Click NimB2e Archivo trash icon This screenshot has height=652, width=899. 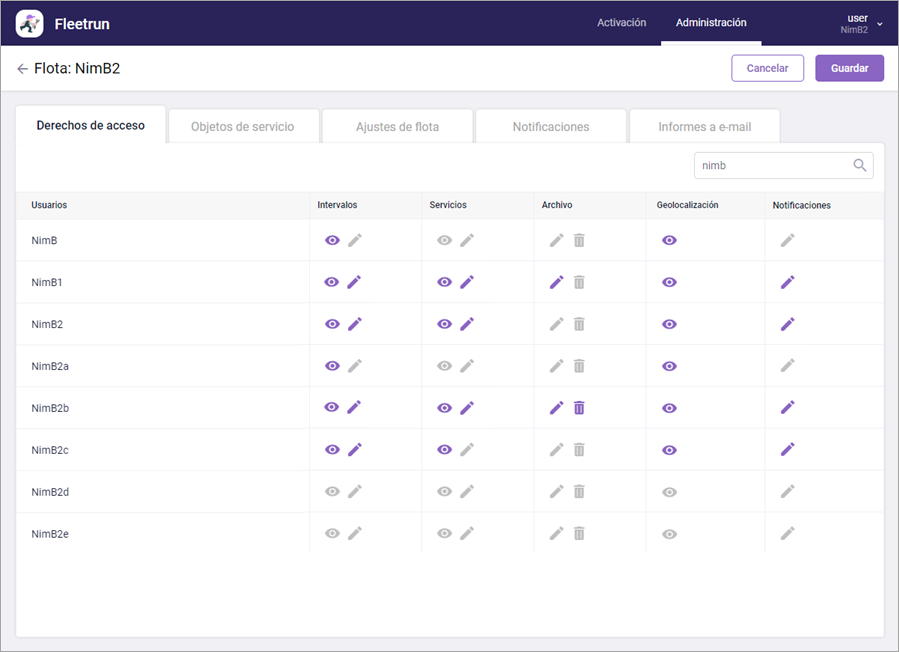(x=579, y=534)
